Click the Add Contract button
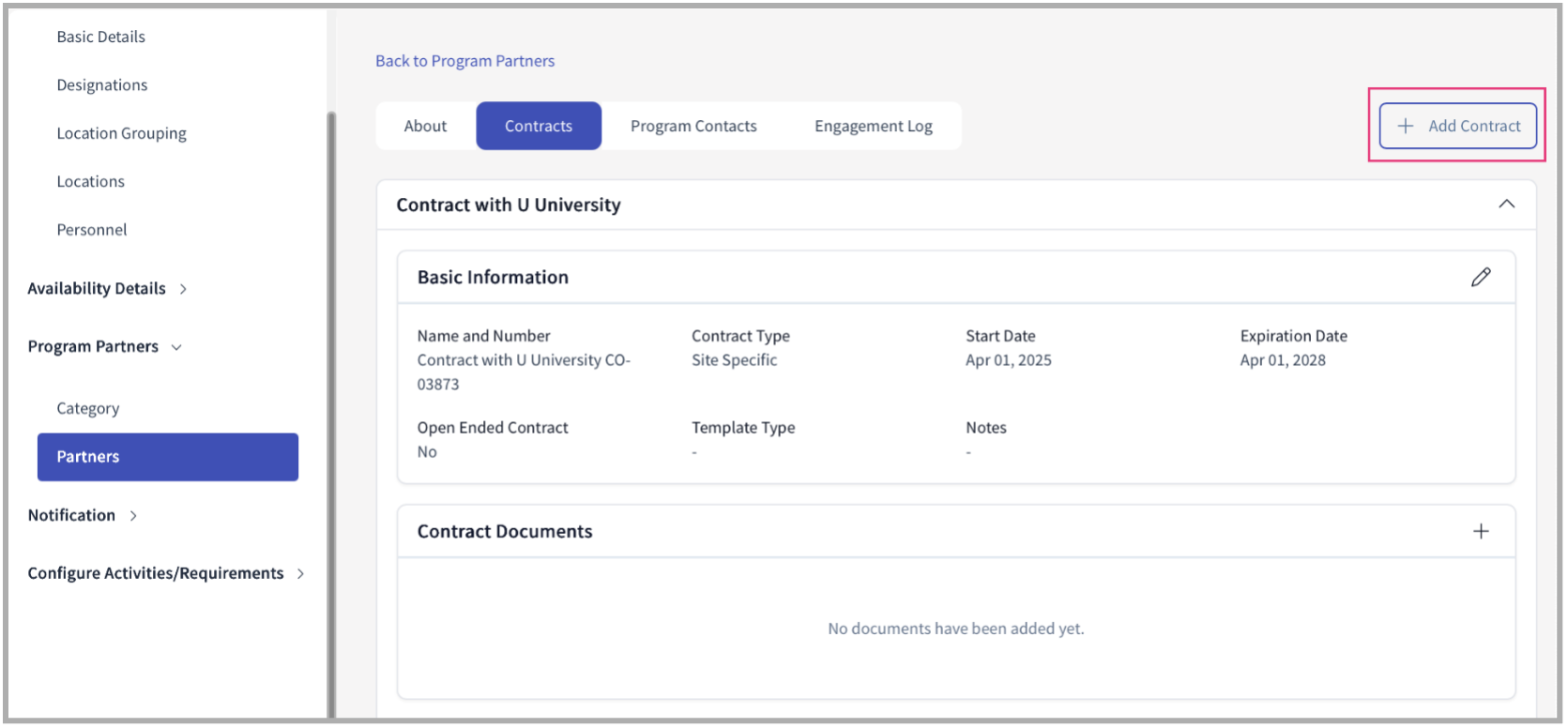The width and height of the screenshot is (1568, 728). click(x=1457, y=126)
